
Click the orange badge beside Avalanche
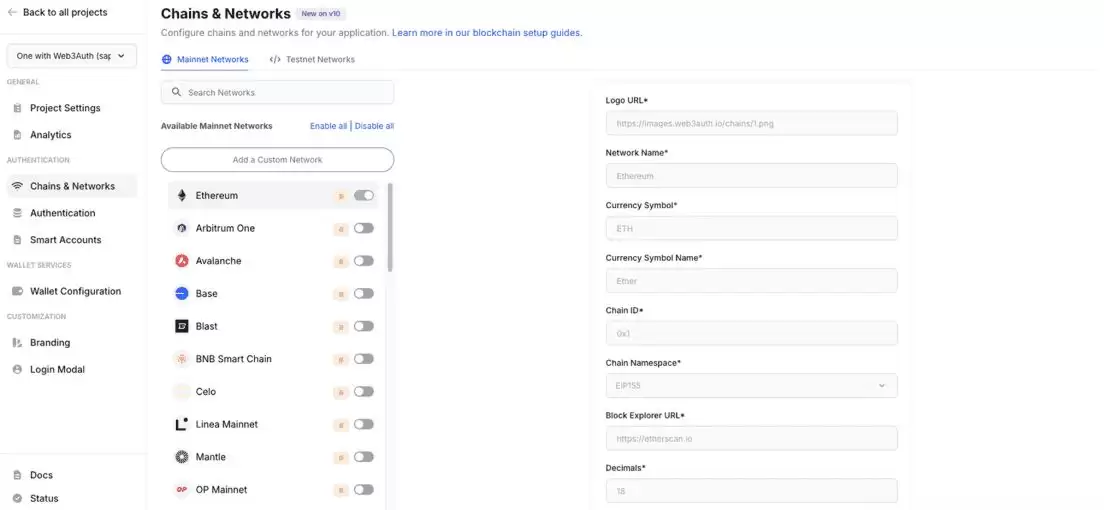pos(341,261)
